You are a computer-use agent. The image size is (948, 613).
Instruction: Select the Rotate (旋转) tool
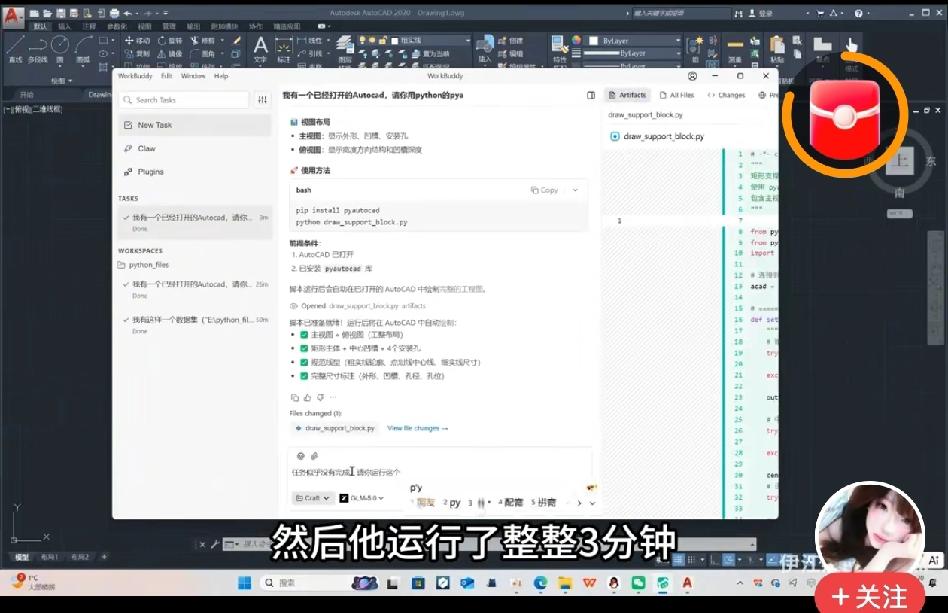point(170,41)
